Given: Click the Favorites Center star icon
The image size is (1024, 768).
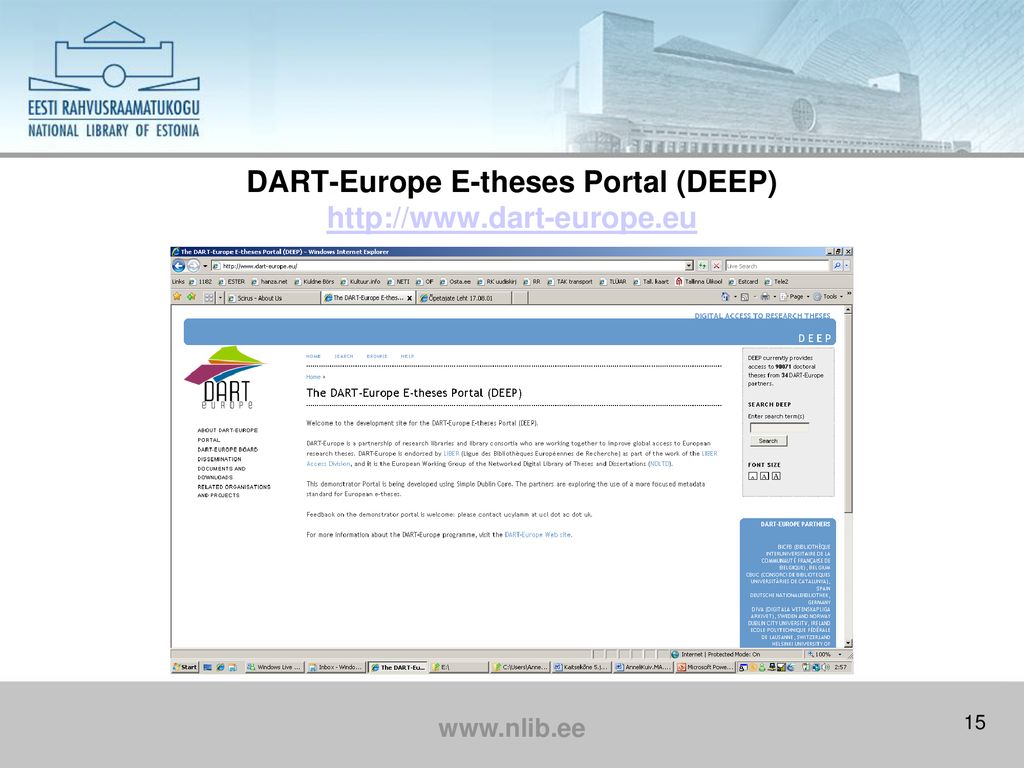Looking at the screenshot, I should (x=177, y=297).
